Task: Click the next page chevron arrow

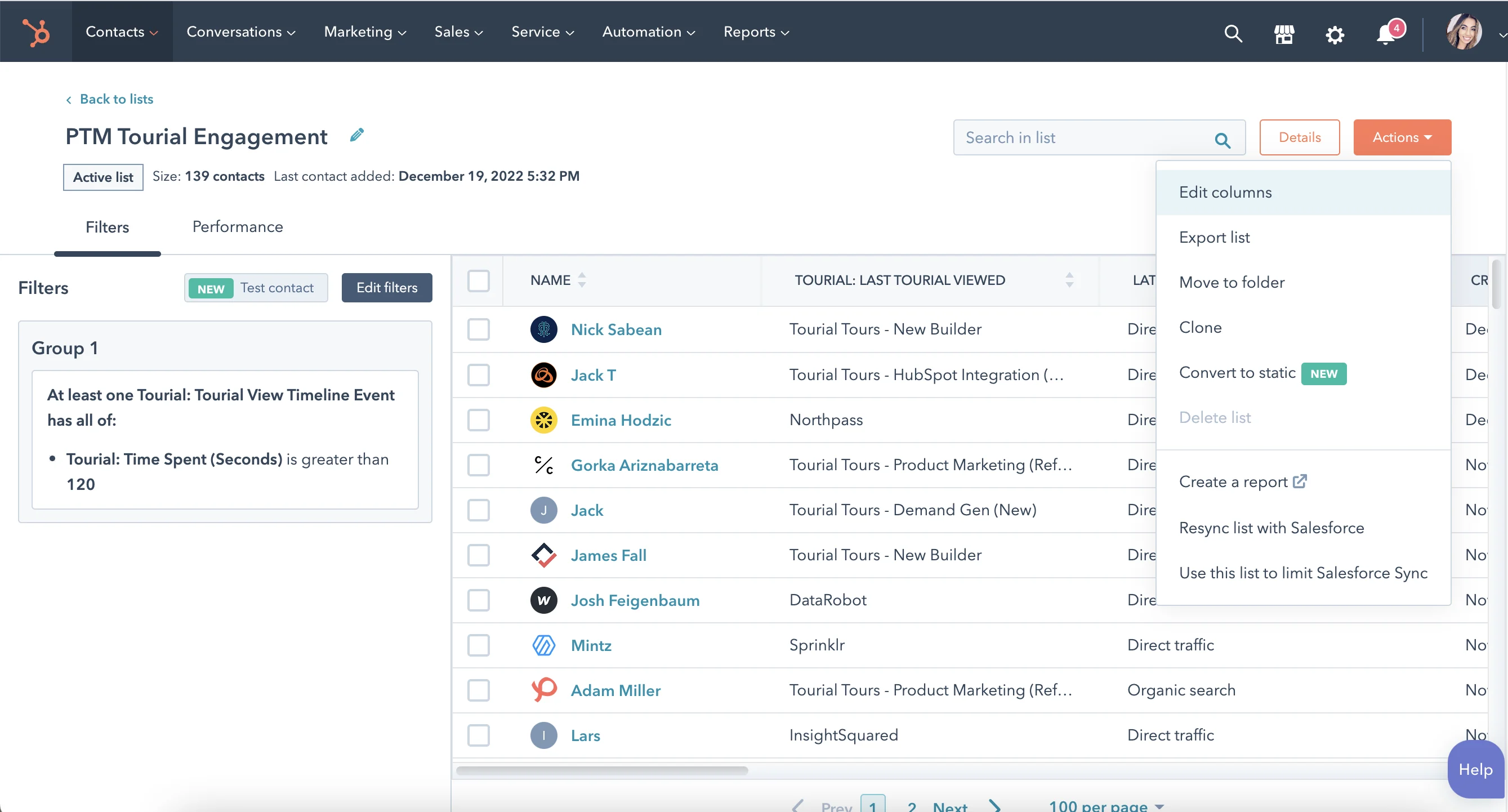Action: 994,806
